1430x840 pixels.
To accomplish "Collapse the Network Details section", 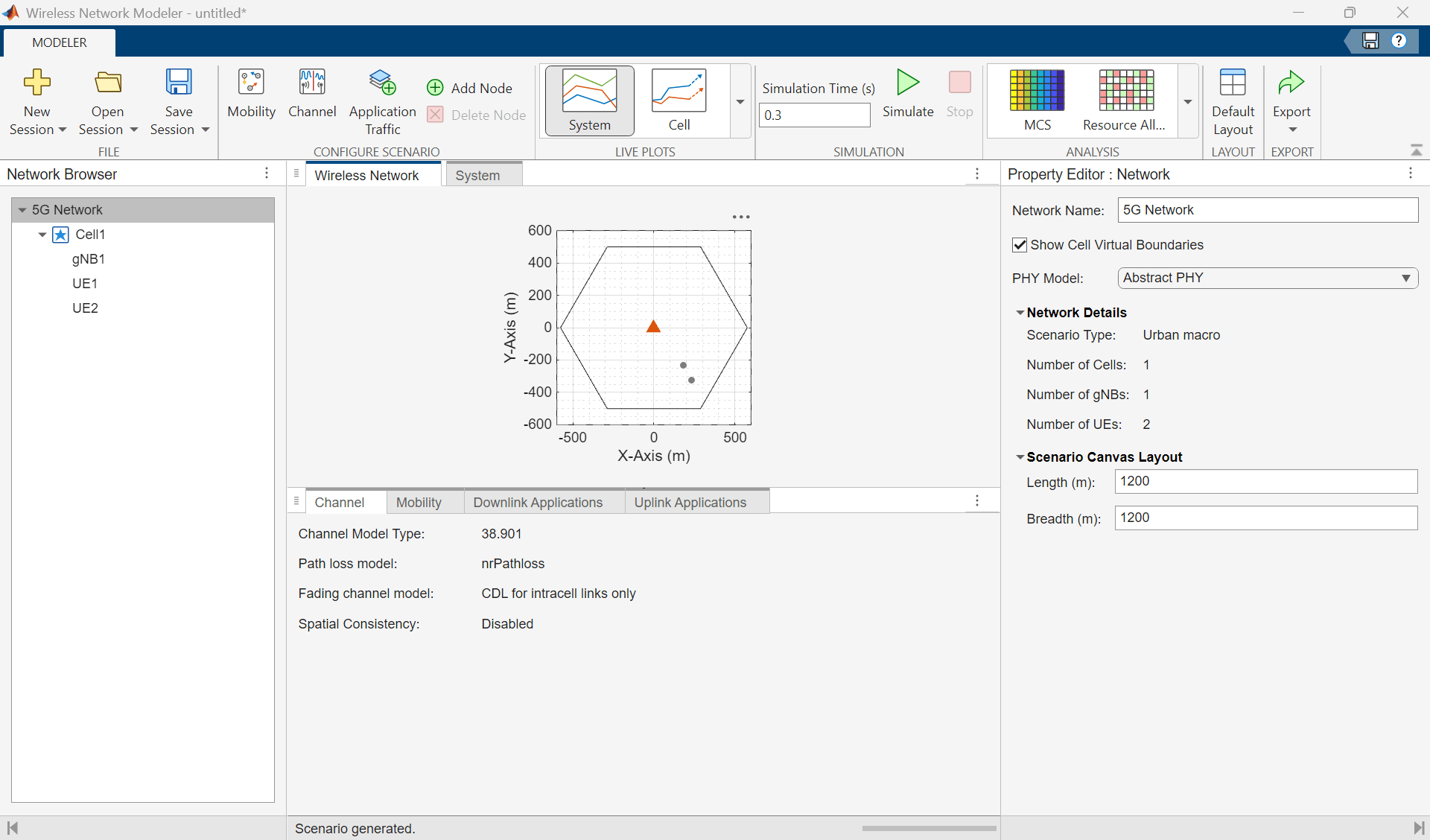I will 1020,313.
